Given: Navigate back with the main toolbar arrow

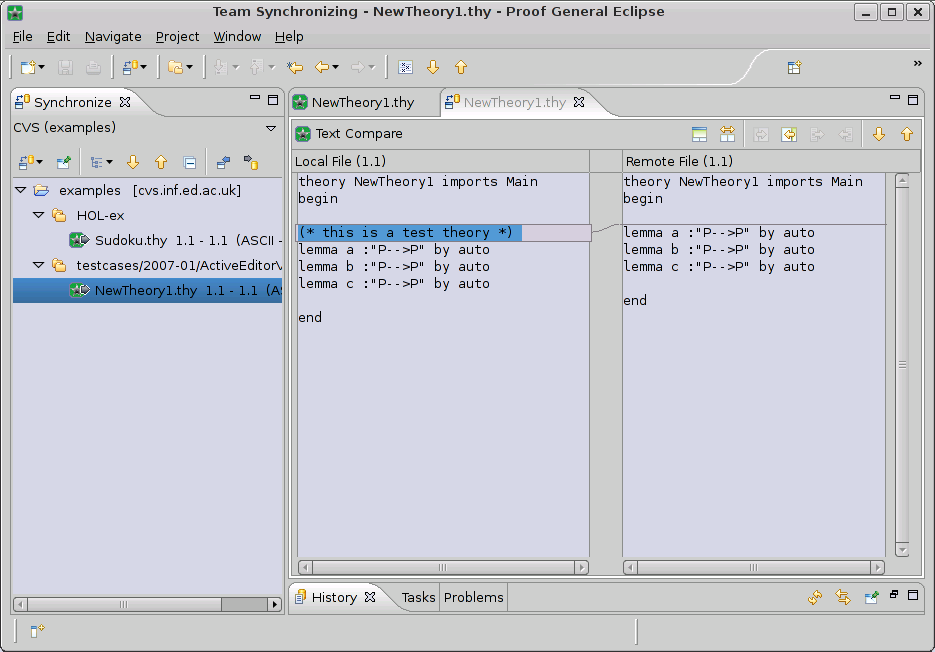Looking at the screenshot, I should [x=322, y=67].
